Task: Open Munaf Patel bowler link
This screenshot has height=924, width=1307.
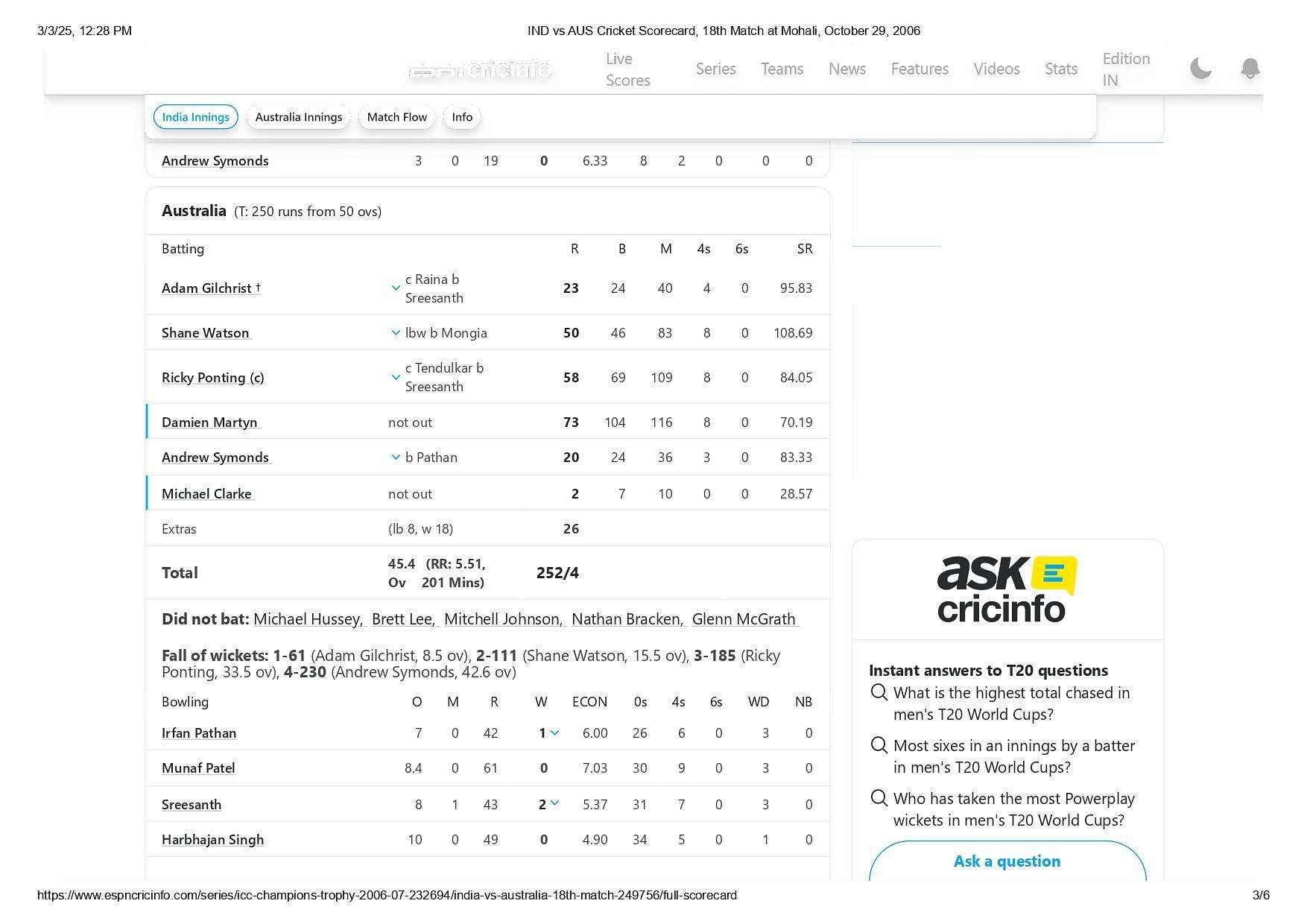Action: click(x=198, y=768)
